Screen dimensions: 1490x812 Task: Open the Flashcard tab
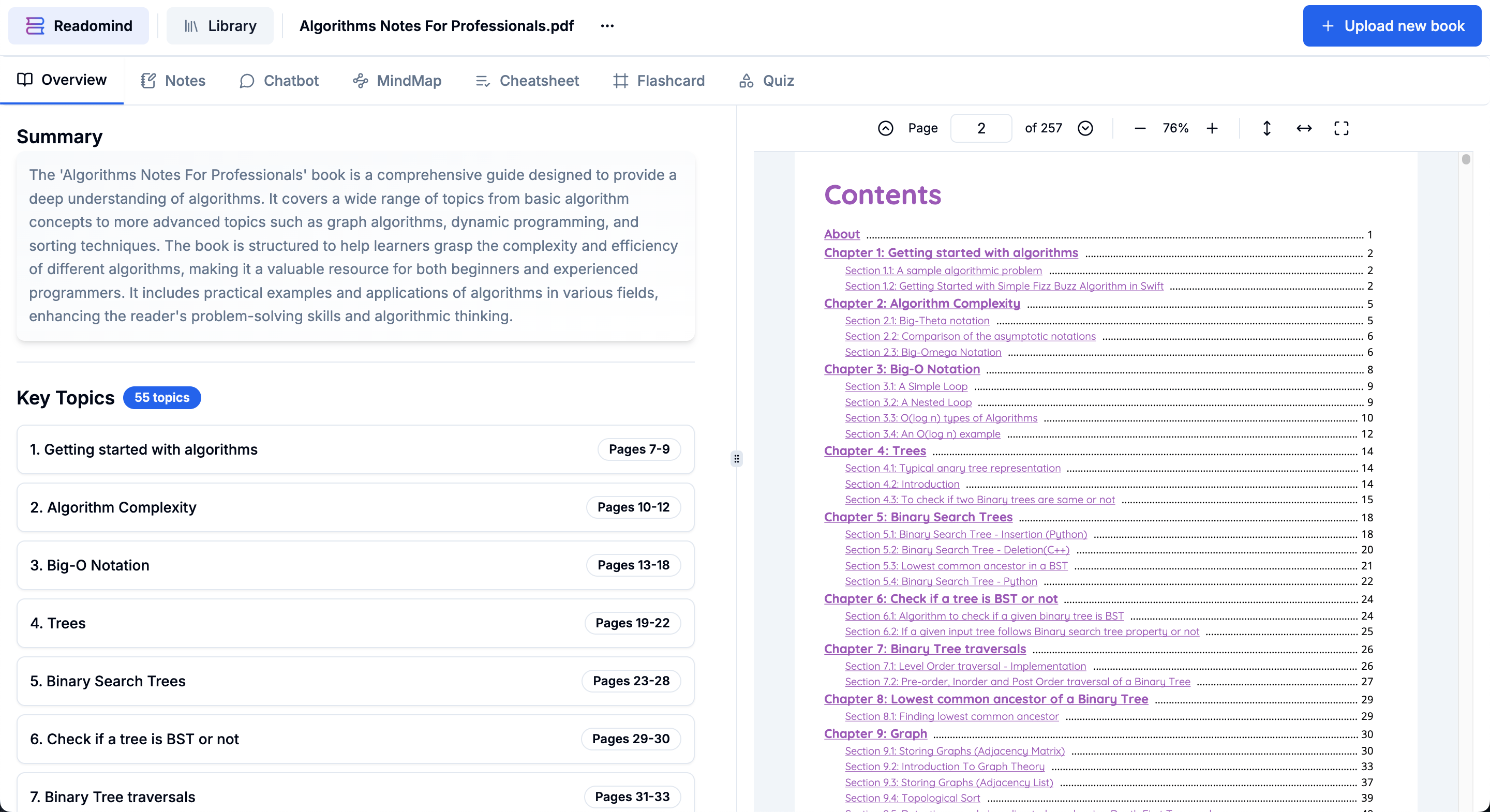point(659,80)
